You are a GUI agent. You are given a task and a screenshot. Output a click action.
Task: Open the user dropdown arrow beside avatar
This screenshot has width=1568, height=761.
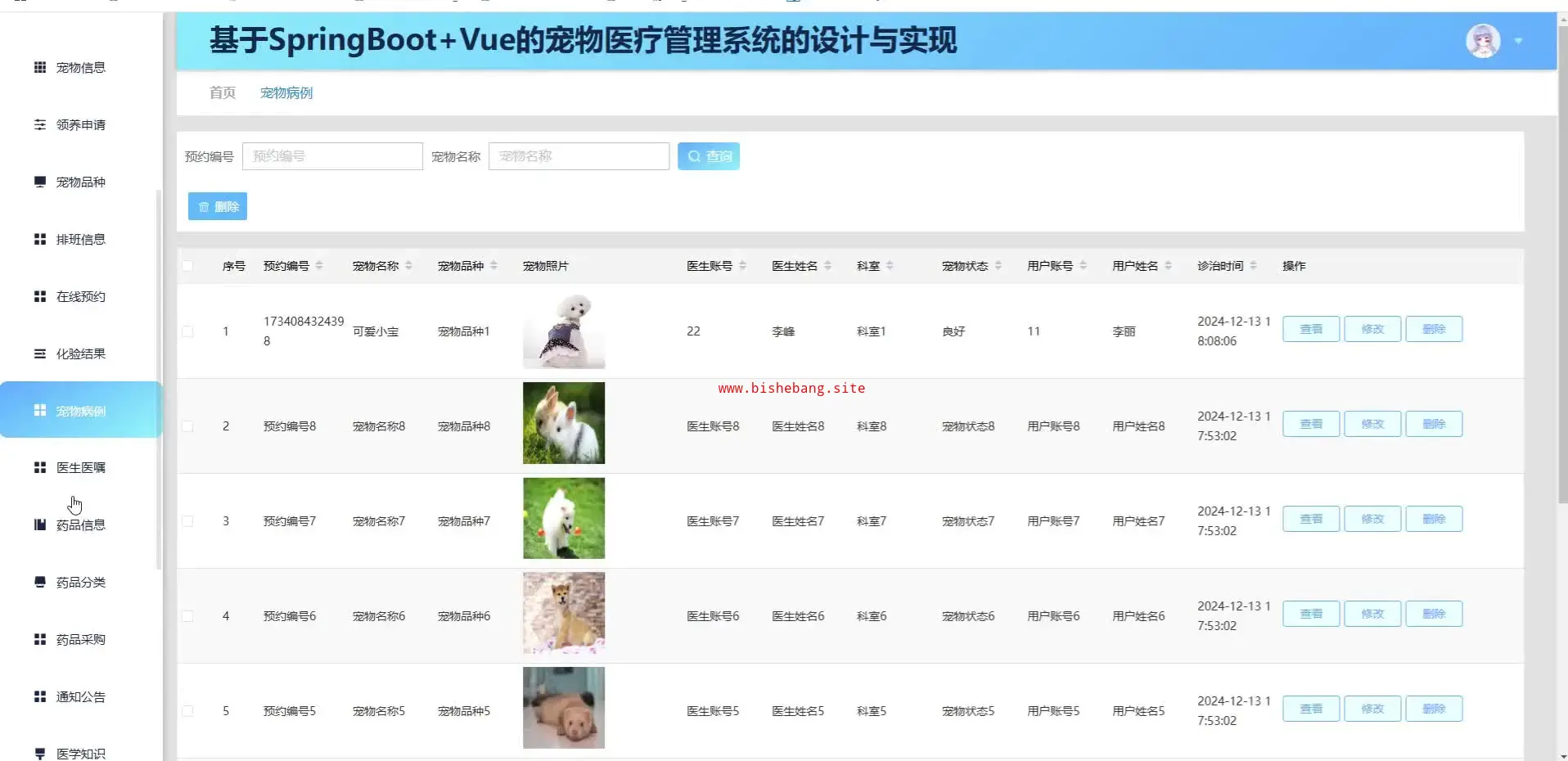(x=1518, y=41)
